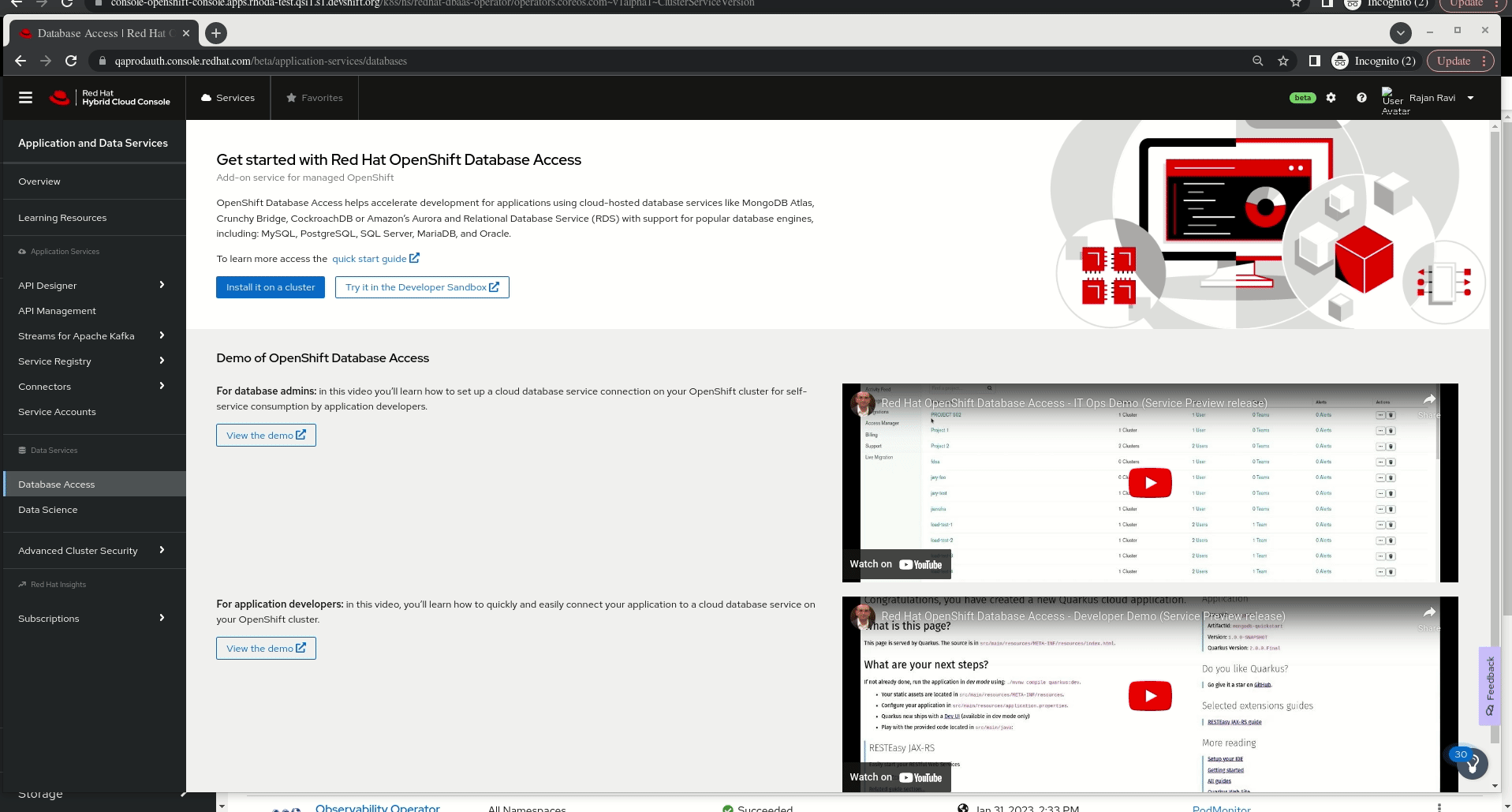This screenshot has height=812, width=1512.
Task: Bookmark this page with the star
Action: 1283,61
